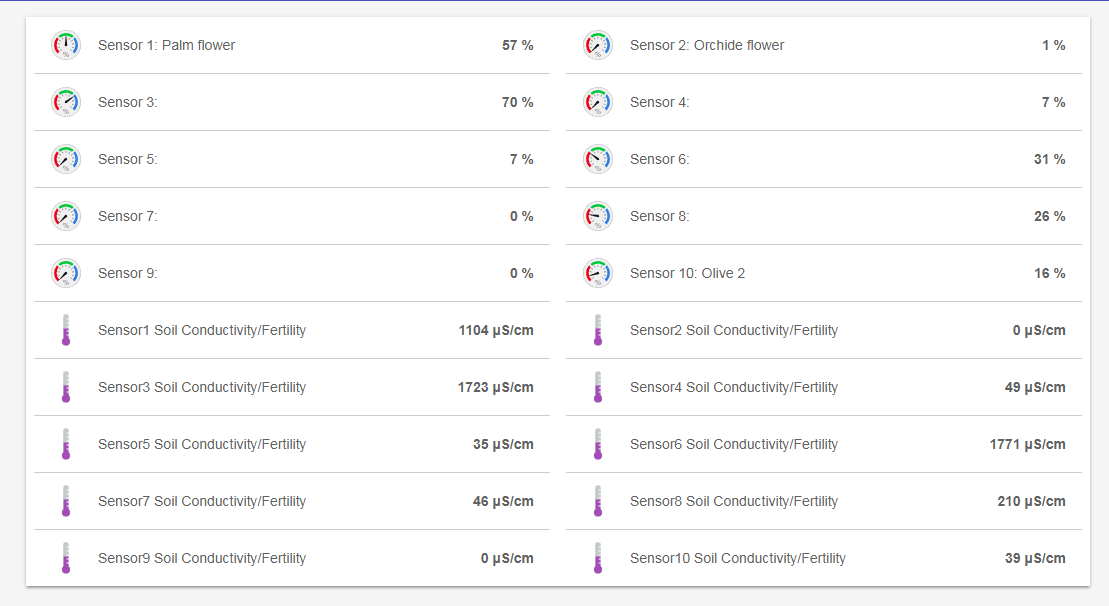Click the 1771 µS/cm conductivity value

(x=1027, y=444)
